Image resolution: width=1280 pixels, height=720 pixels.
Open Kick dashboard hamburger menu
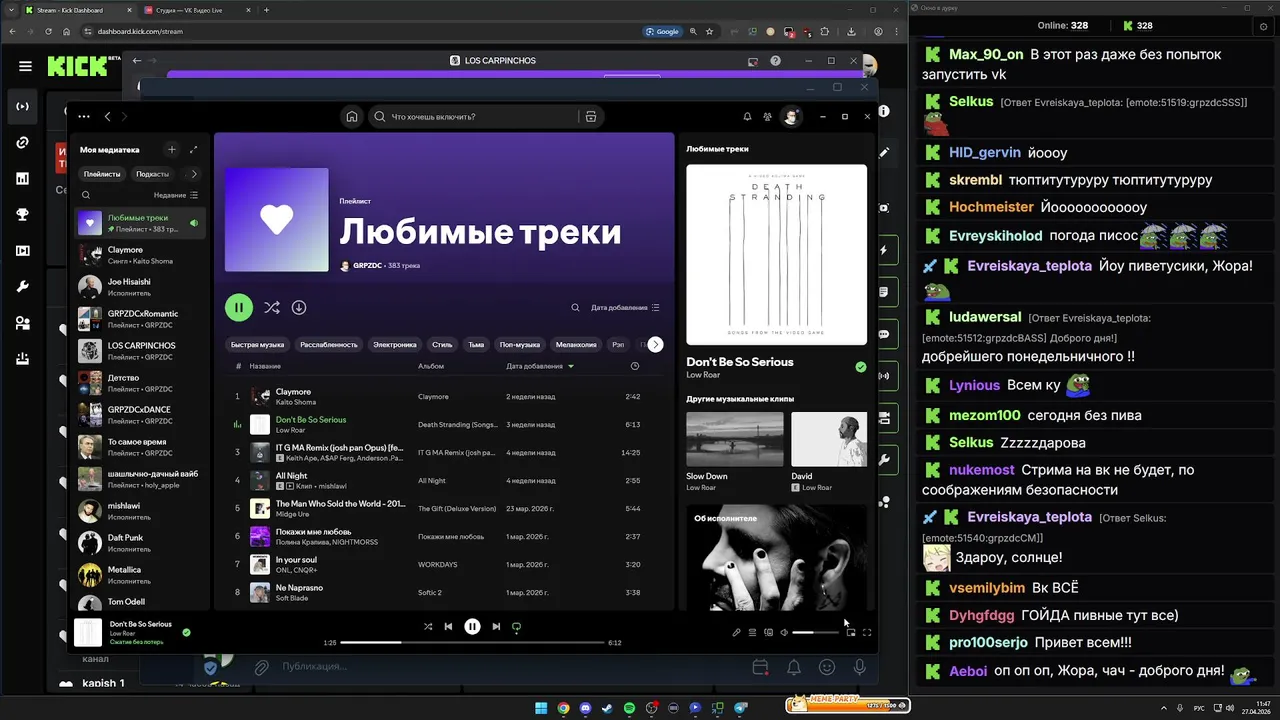25,67
